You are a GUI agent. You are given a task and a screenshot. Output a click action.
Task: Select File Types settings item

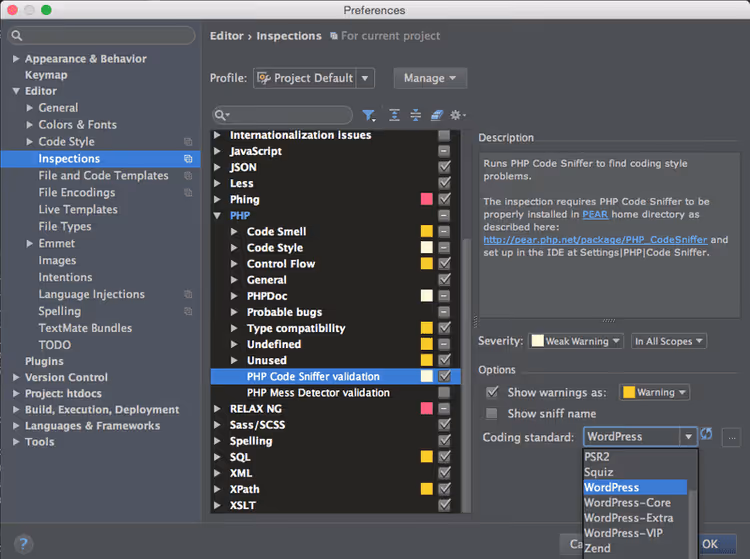65,227
